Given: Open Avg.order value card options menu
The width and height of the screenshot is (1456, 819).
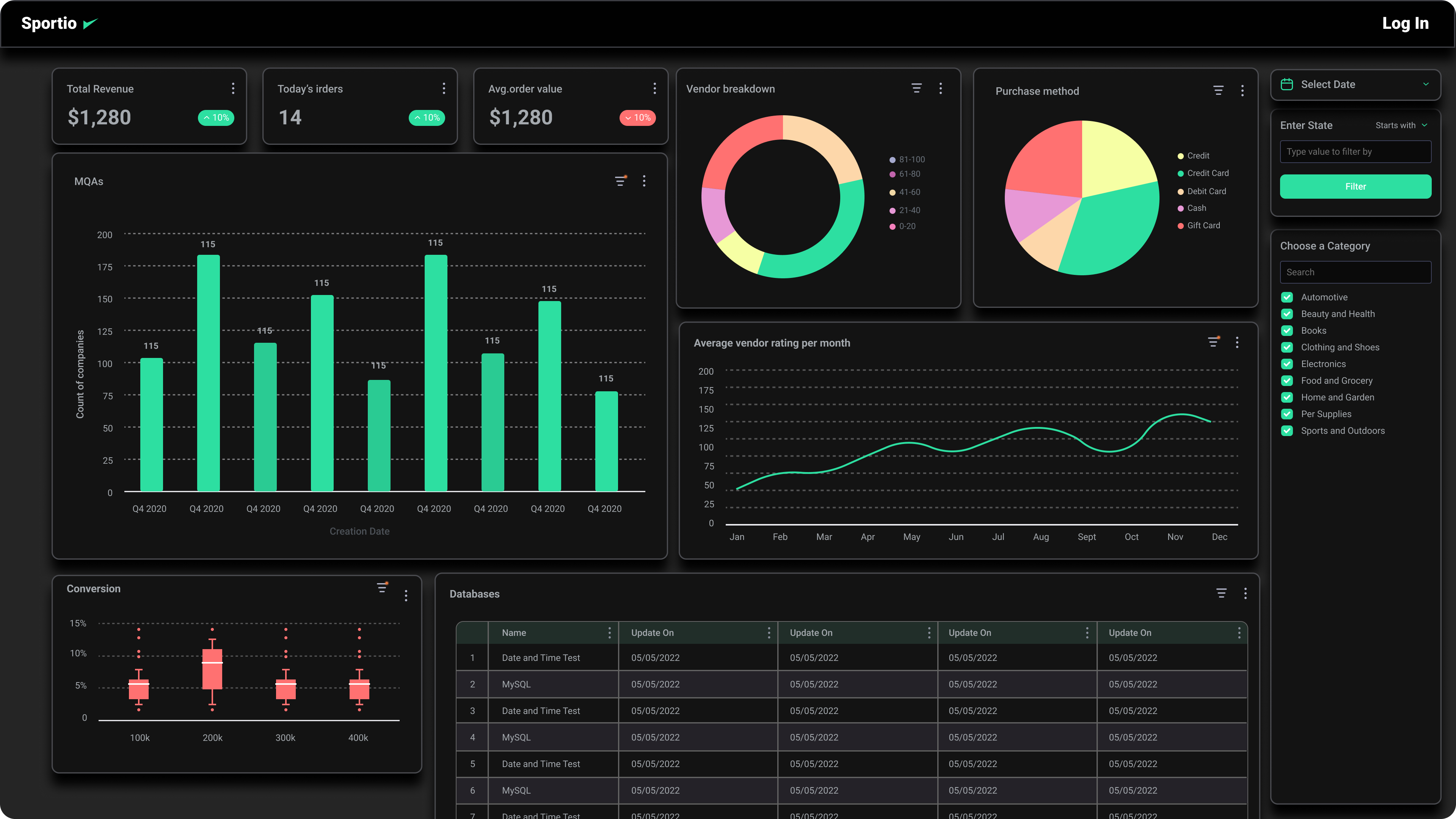Looking at the screenshot, I should pos(654,88).
